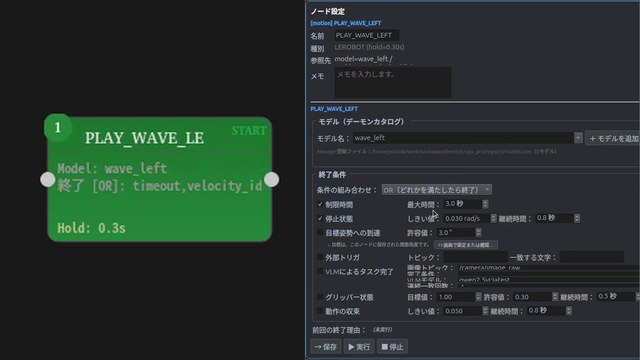Enable the VLMによるタスク完了 checkbox
The image size is (640, 360).
(x=320, y=271)
